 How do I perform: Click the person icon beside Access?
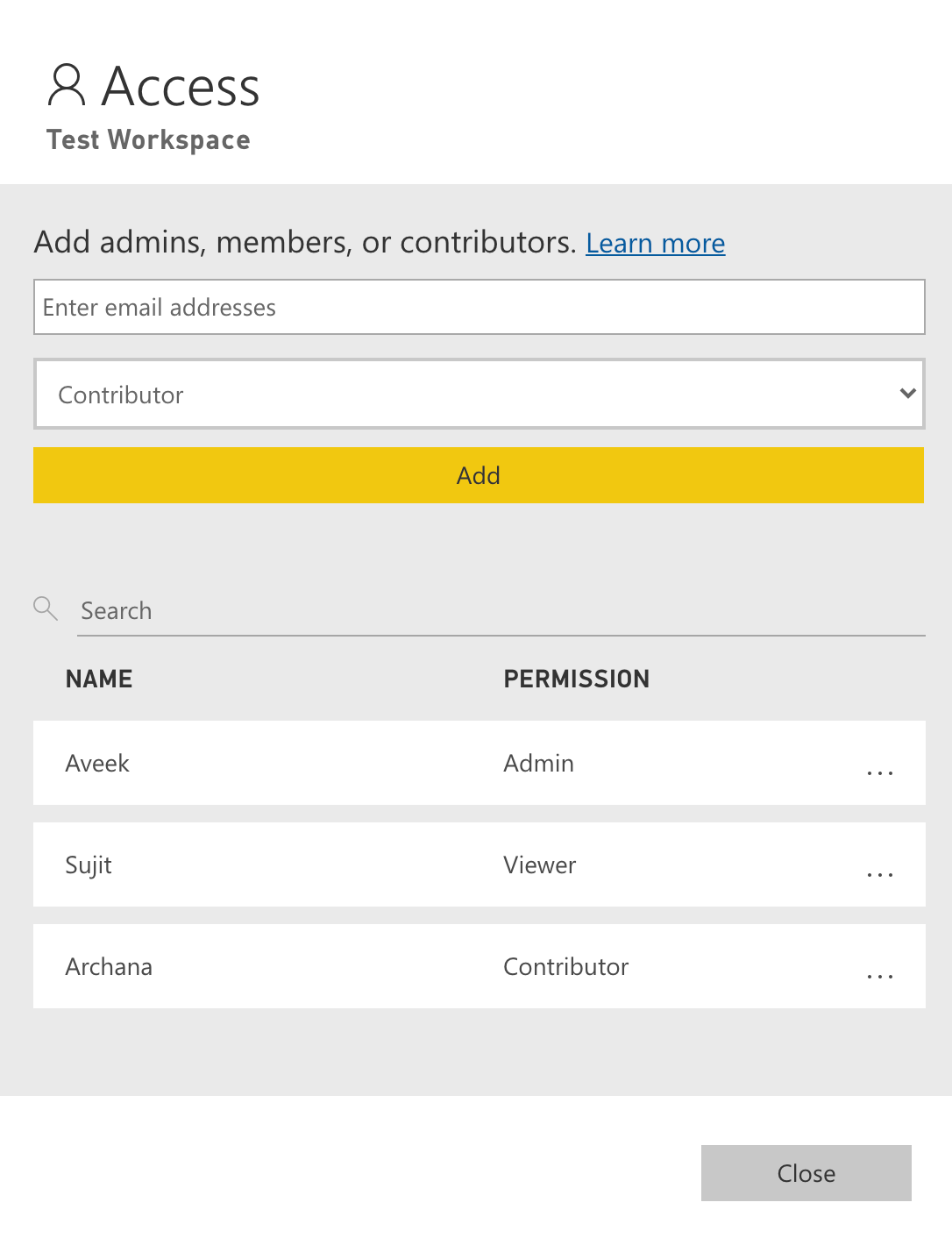(67, 85)
